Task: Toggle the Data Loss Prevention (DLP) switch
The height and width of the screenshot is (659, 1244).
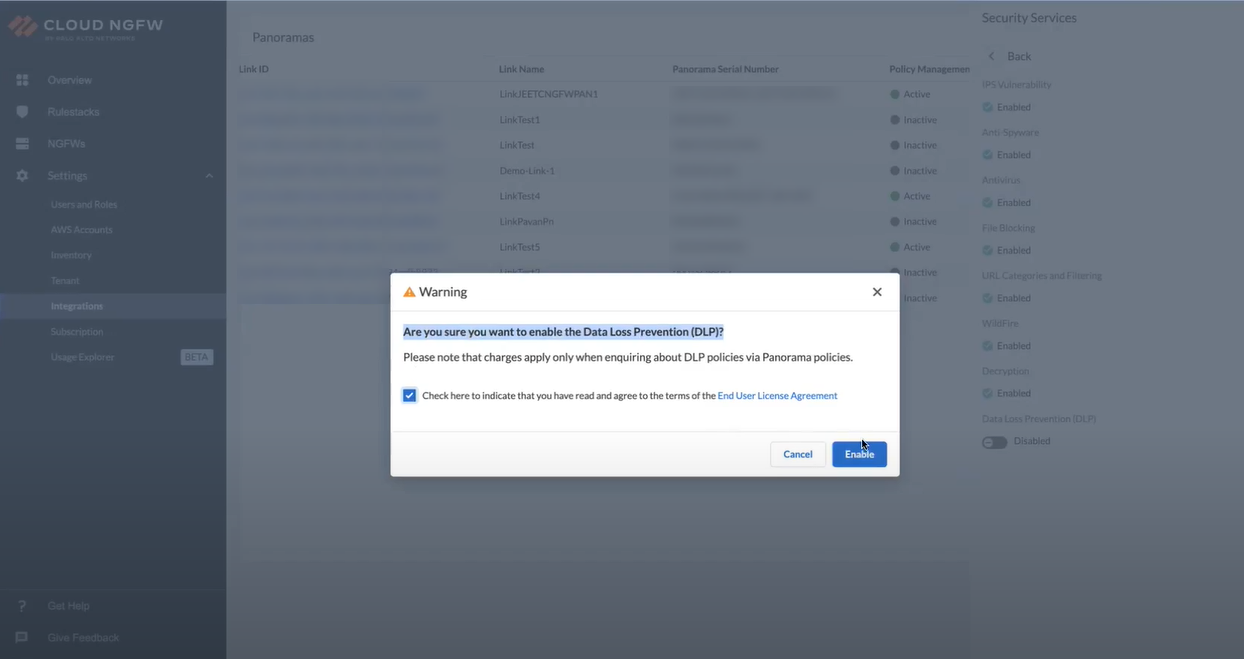Action: click(994, 442)
